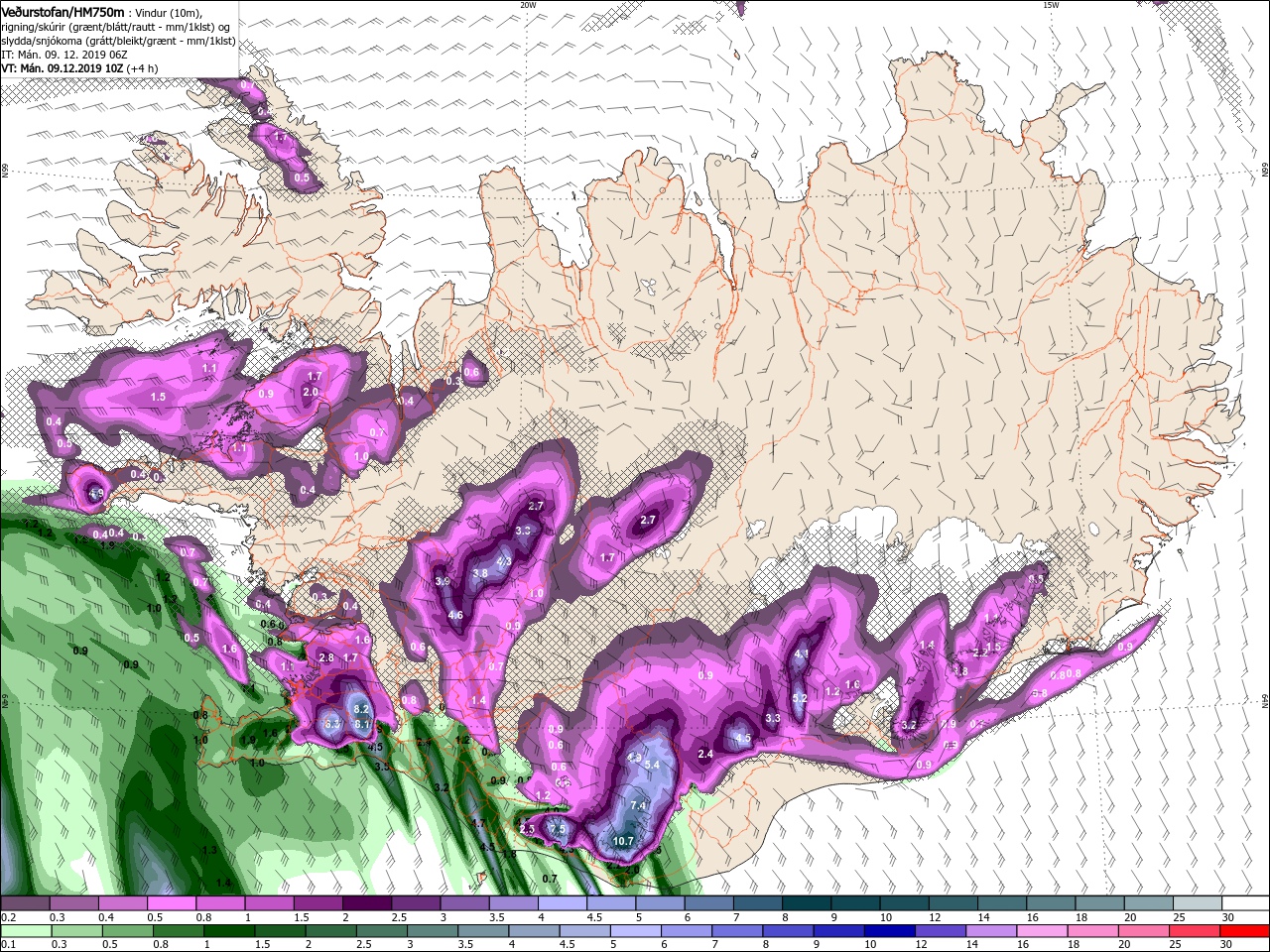The width and height of the screenshot is (1270, 952).
Task: Click the 0.2 label of the snow legend
Action: point(9,916)
